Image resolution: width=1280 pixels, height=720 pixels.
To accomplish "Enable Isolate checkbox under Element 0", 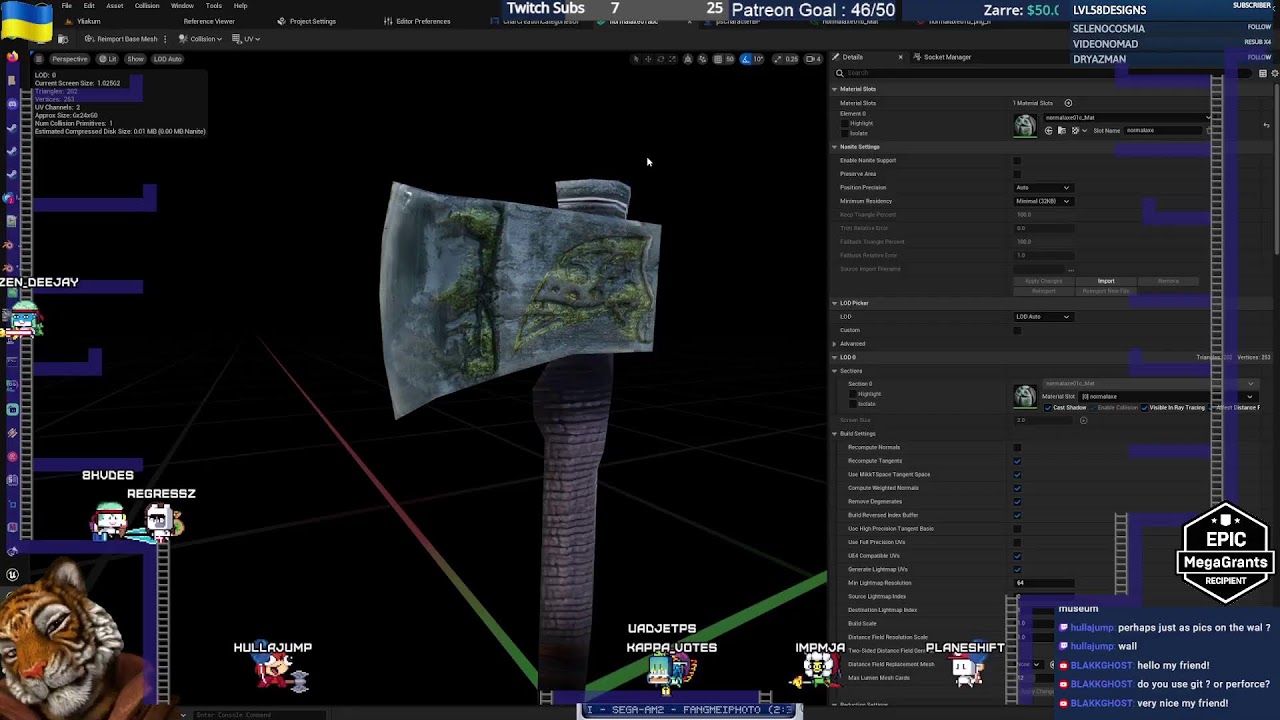I will 845,133.
